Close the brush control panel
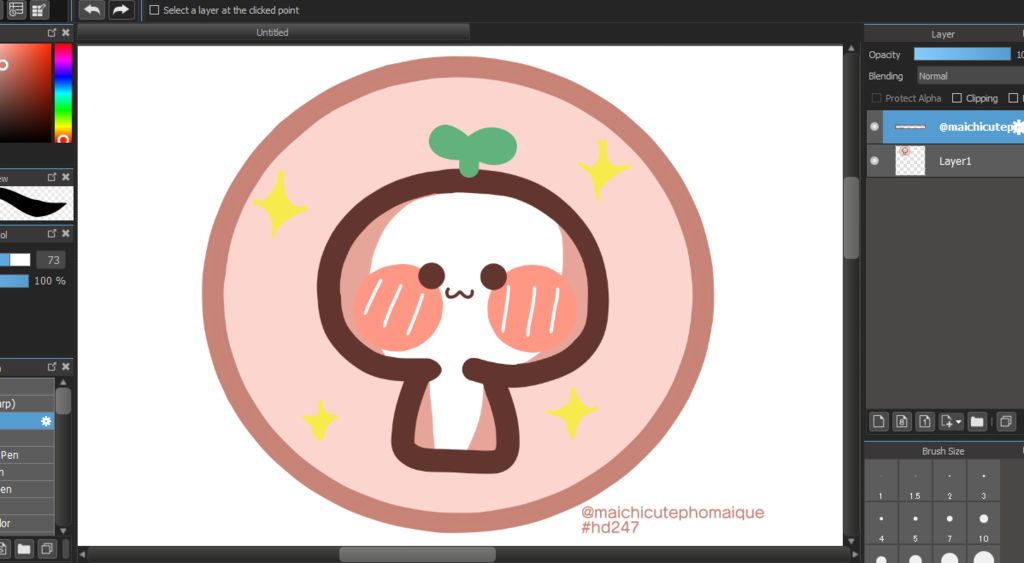 click(65, 233)
